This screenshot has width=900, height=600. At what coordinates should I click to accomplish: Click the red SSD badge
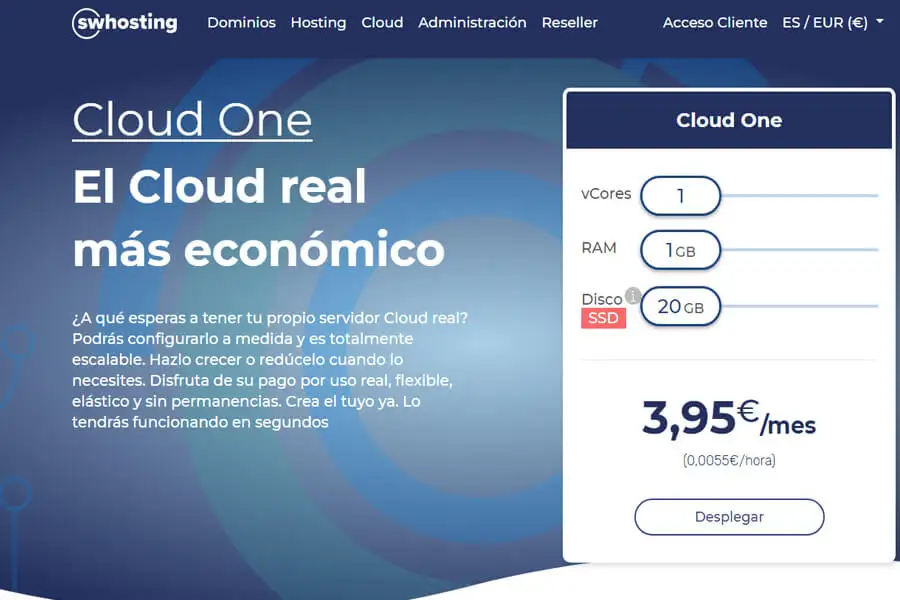click(x=603, y=318)
